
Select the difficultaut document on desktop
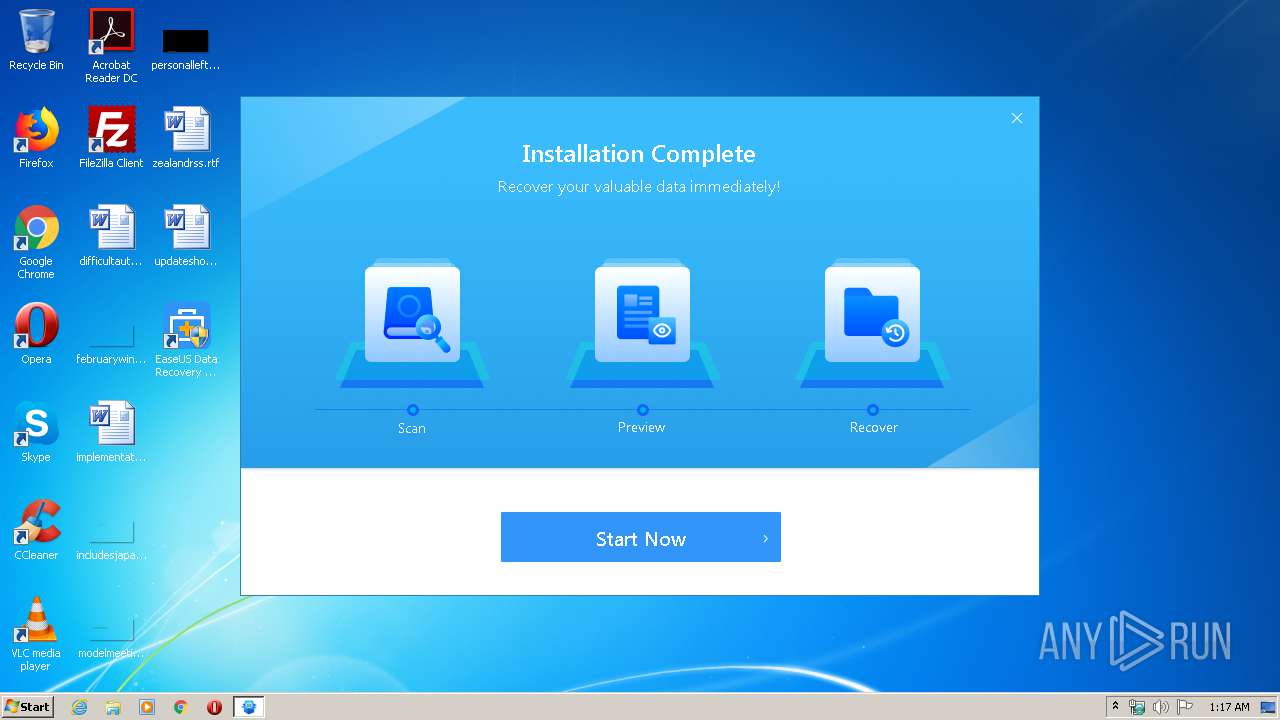coord(111,236)
